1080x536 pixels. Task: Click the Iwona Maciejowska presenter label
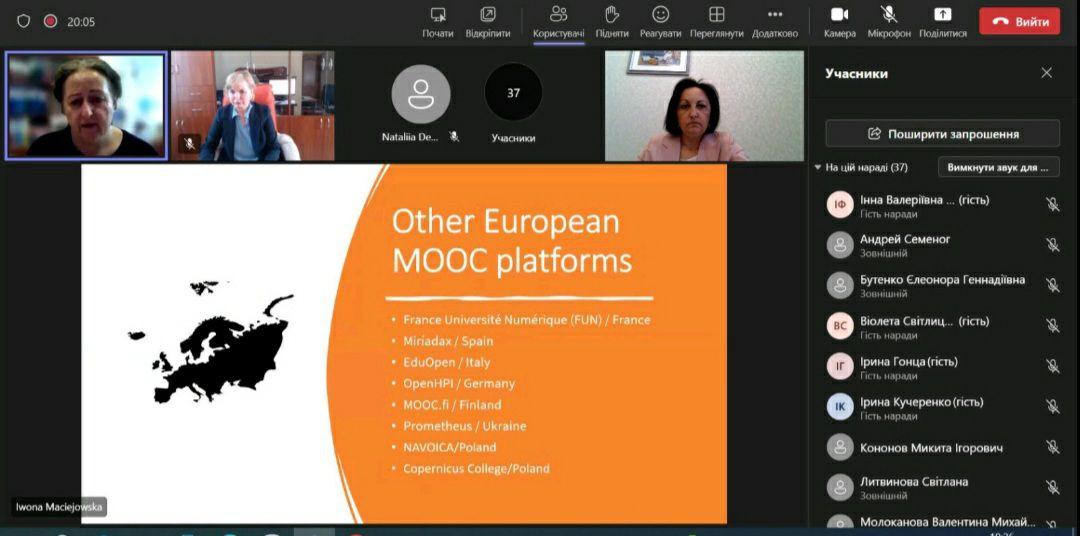tap(59, 508)
